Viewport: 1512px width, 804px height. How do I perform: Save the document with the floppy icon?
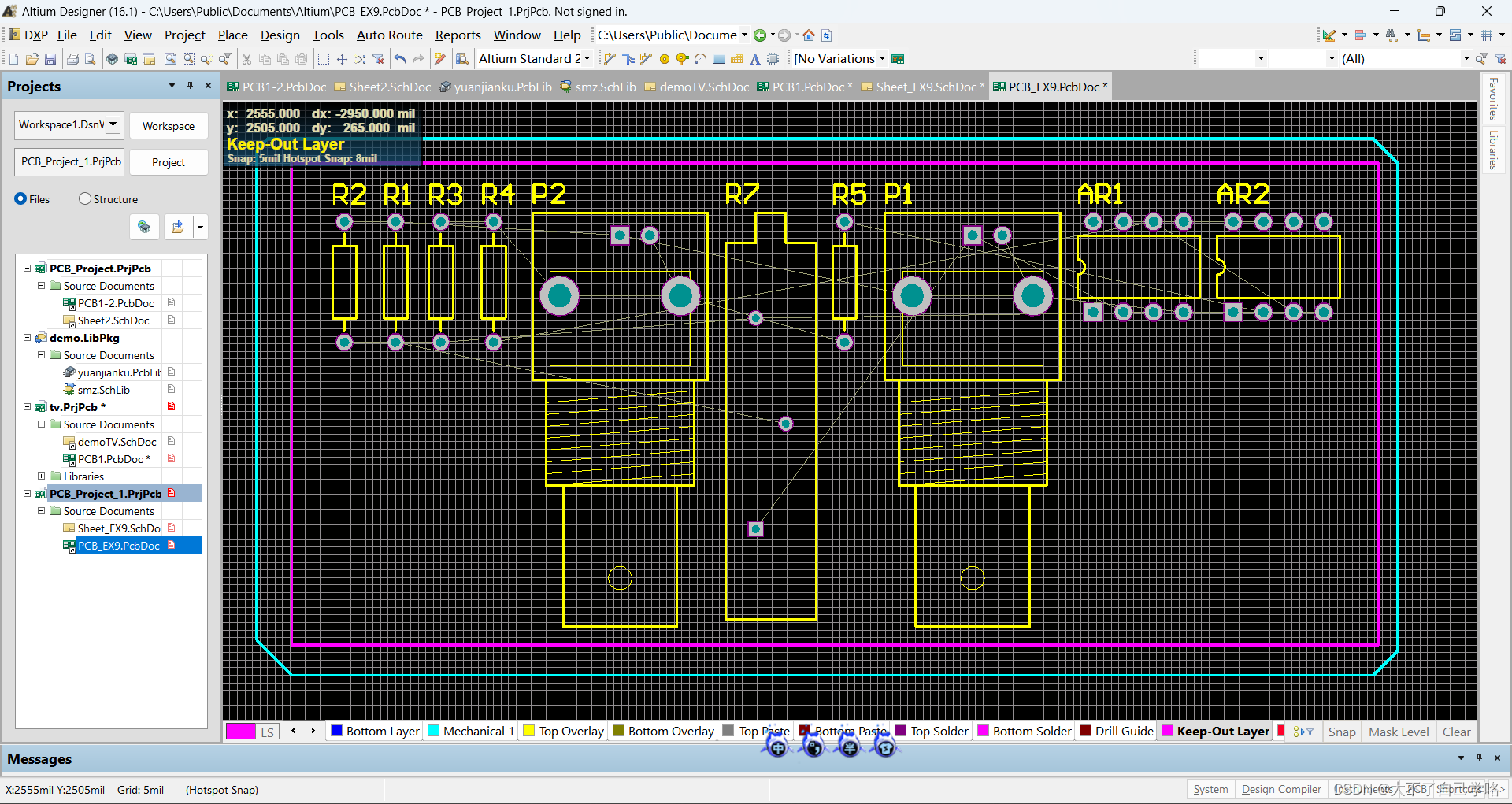click(50, 59)
